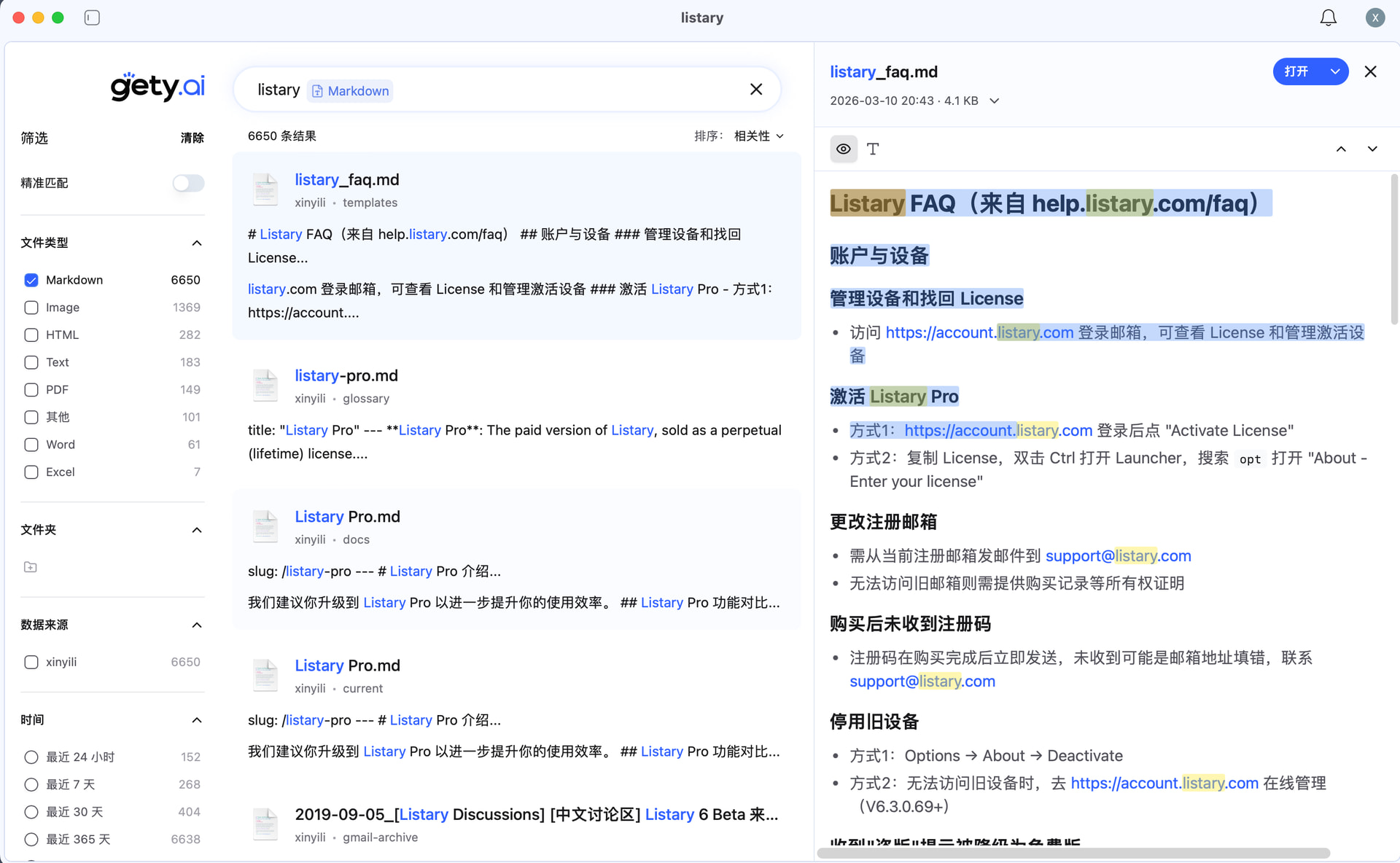Jump to previous match with up arrow
1400x863 pixels.
(1341, 149)
